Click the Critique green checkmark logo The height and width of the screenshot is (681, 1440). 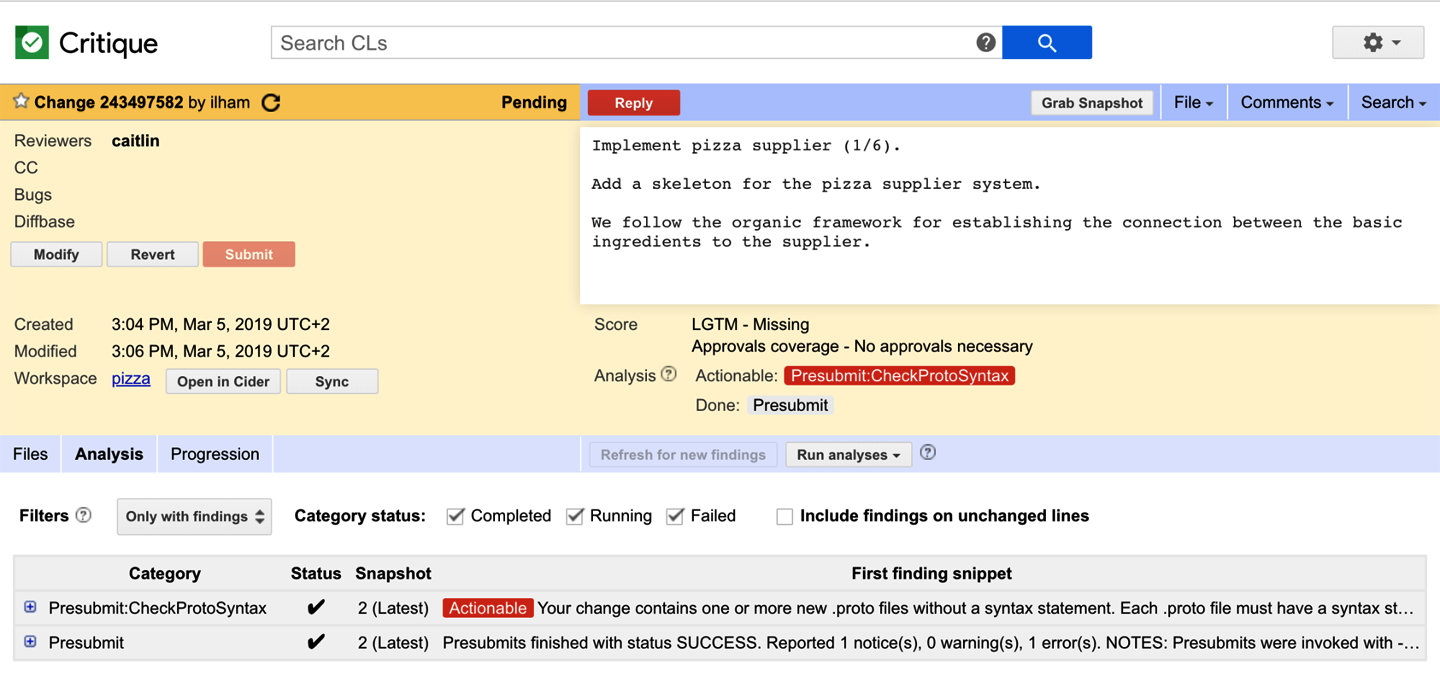tap(32, 43)
